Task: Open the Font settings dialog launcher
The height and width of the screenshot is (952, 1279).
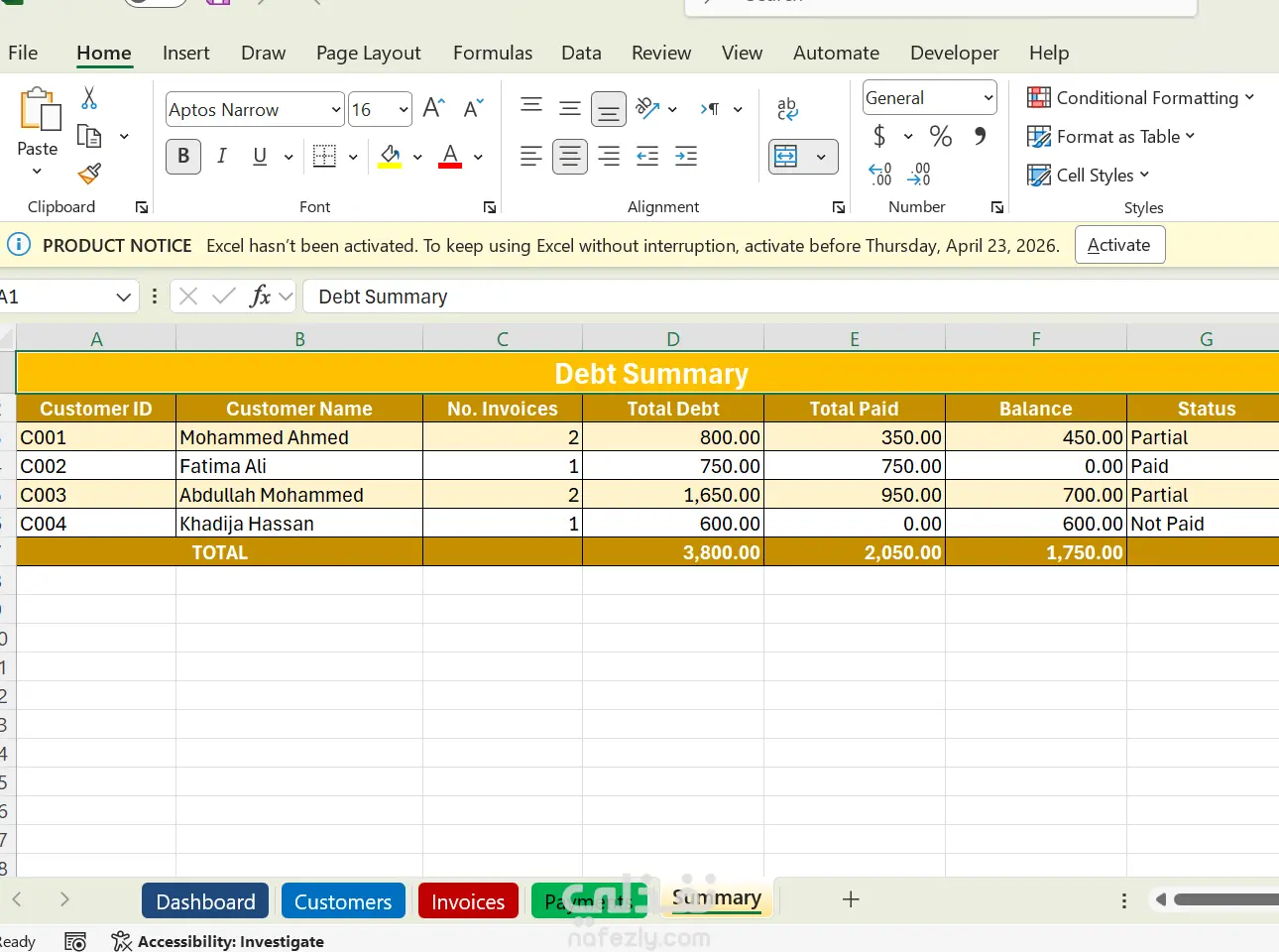Action: click(490, 207)
